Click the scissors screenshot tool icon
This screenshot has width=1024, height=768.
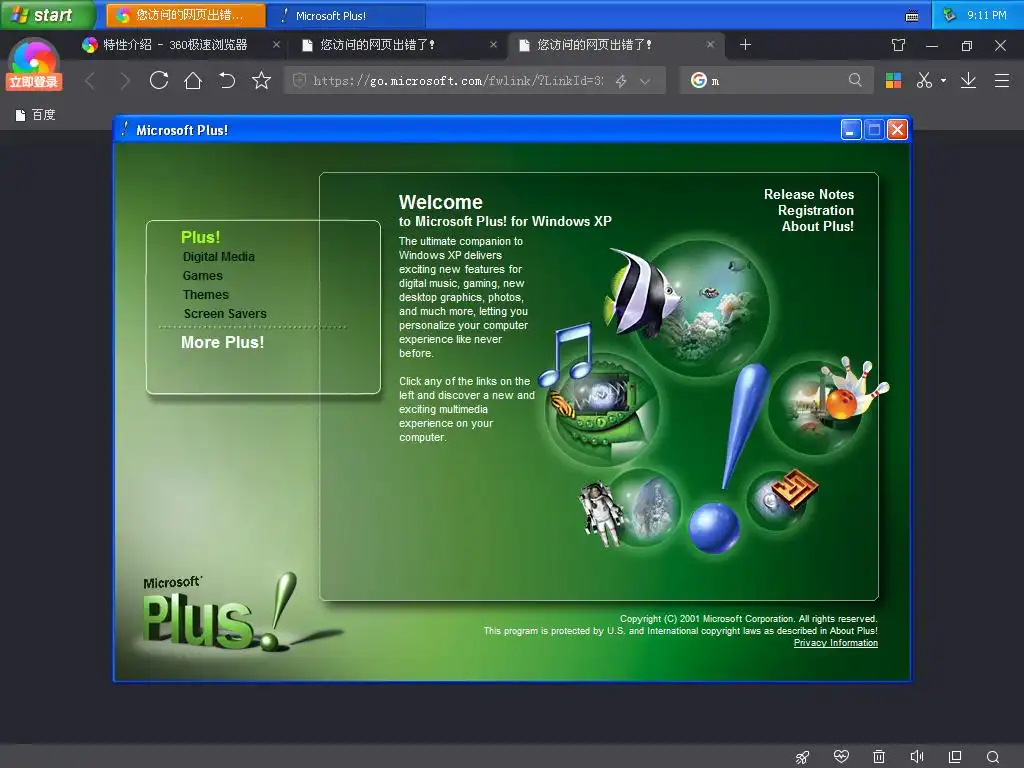pos(924,80)
